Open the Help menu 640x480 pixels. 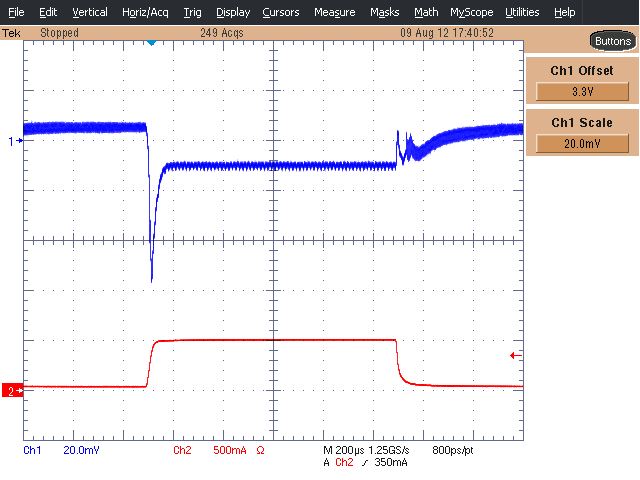click(564, 12)
